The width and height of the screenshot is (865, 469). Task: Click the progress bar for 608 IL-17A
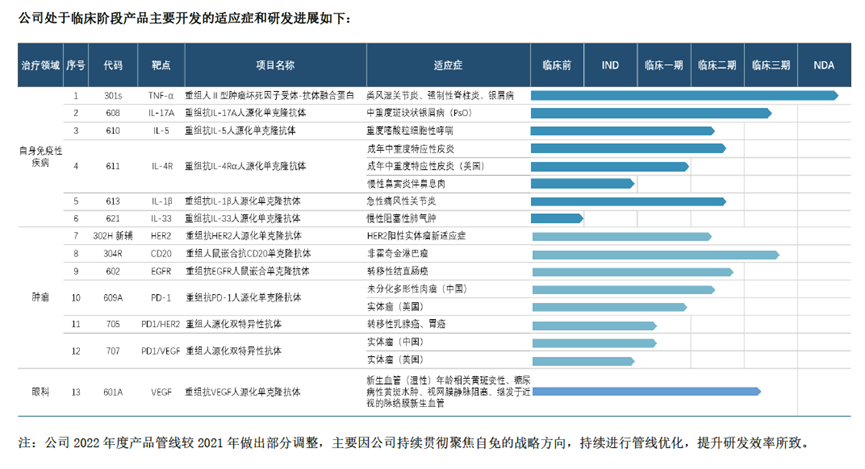(x=650, y=113)
